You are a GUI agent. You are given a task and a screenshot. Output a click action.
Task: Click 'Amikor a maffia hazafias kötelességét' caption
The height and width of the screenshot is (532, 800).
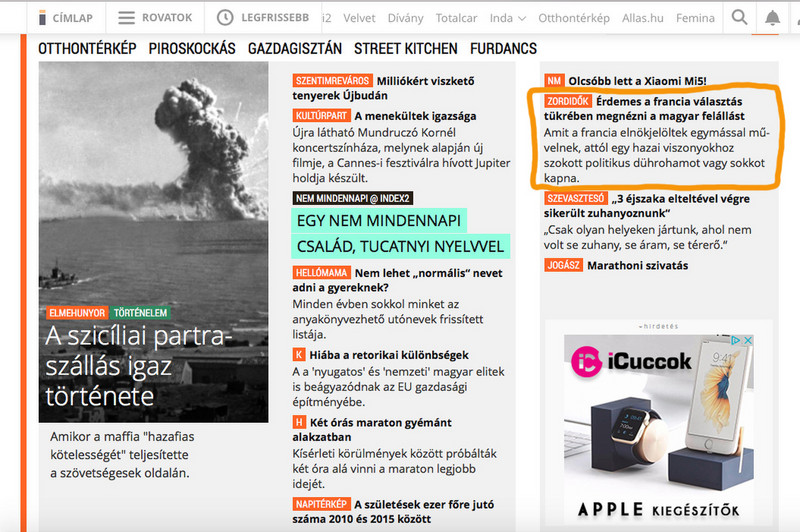click(122, 454)
